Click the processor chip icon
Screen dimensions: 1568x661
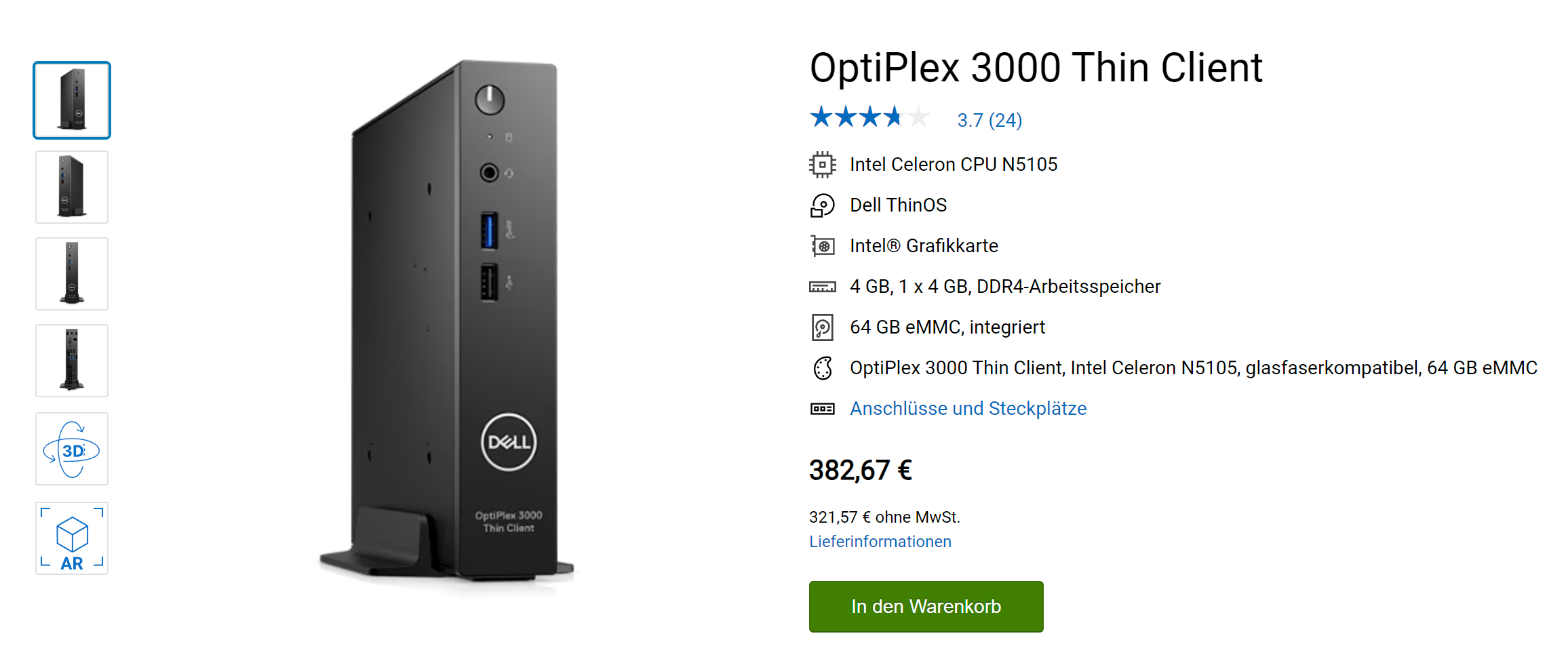point(822,165)
